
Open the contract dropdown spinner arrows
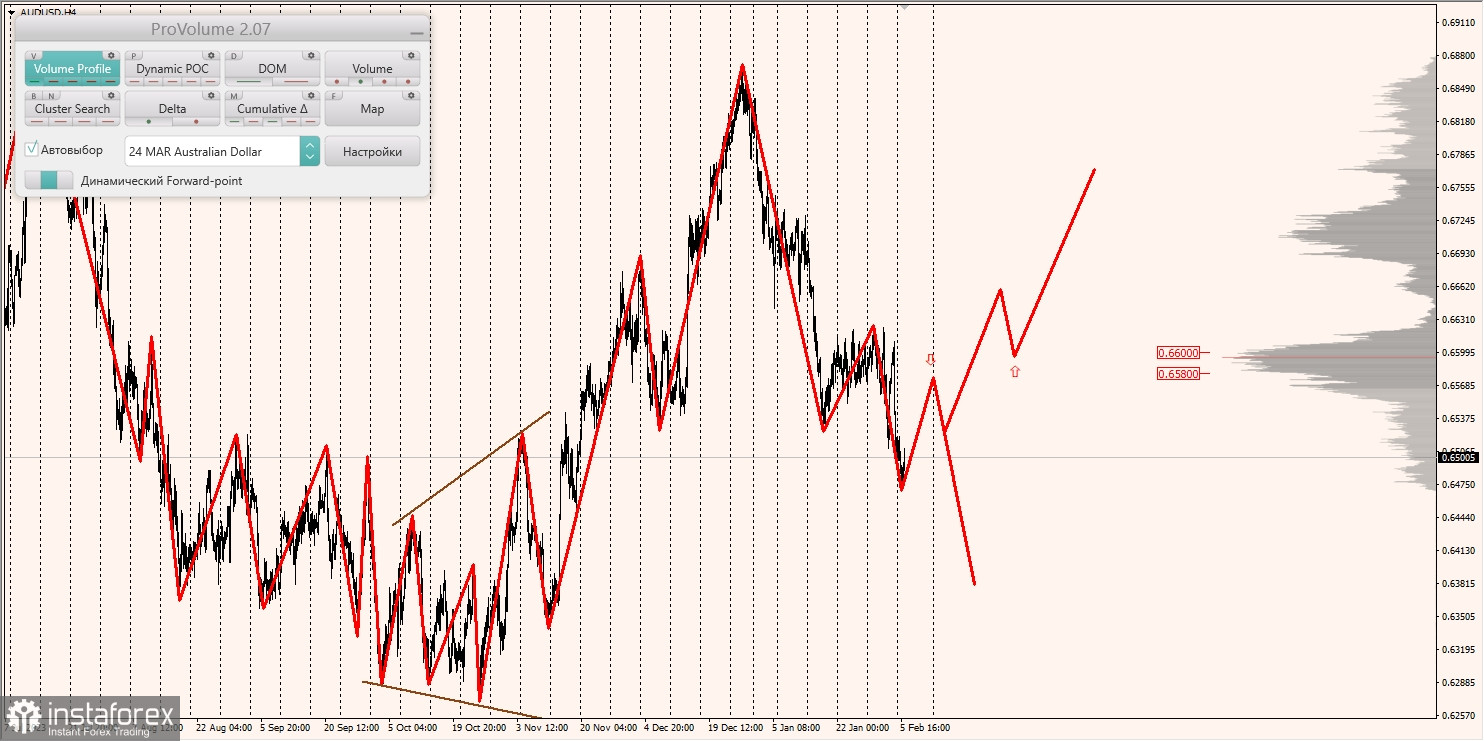pyautogui.click(x=310, y=151)
